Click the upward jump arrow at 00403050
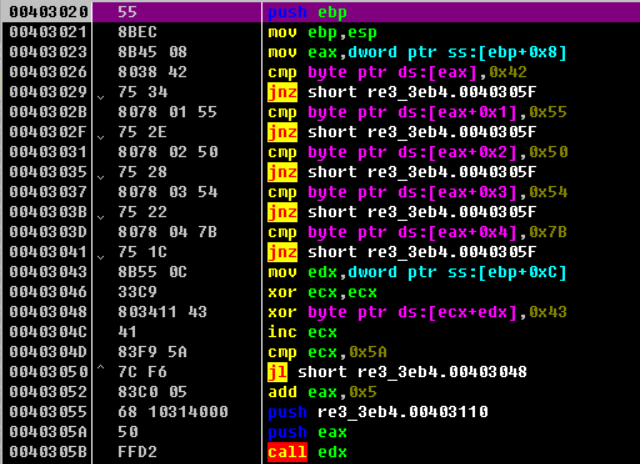640x464 pixels. (x=100, y=367)
